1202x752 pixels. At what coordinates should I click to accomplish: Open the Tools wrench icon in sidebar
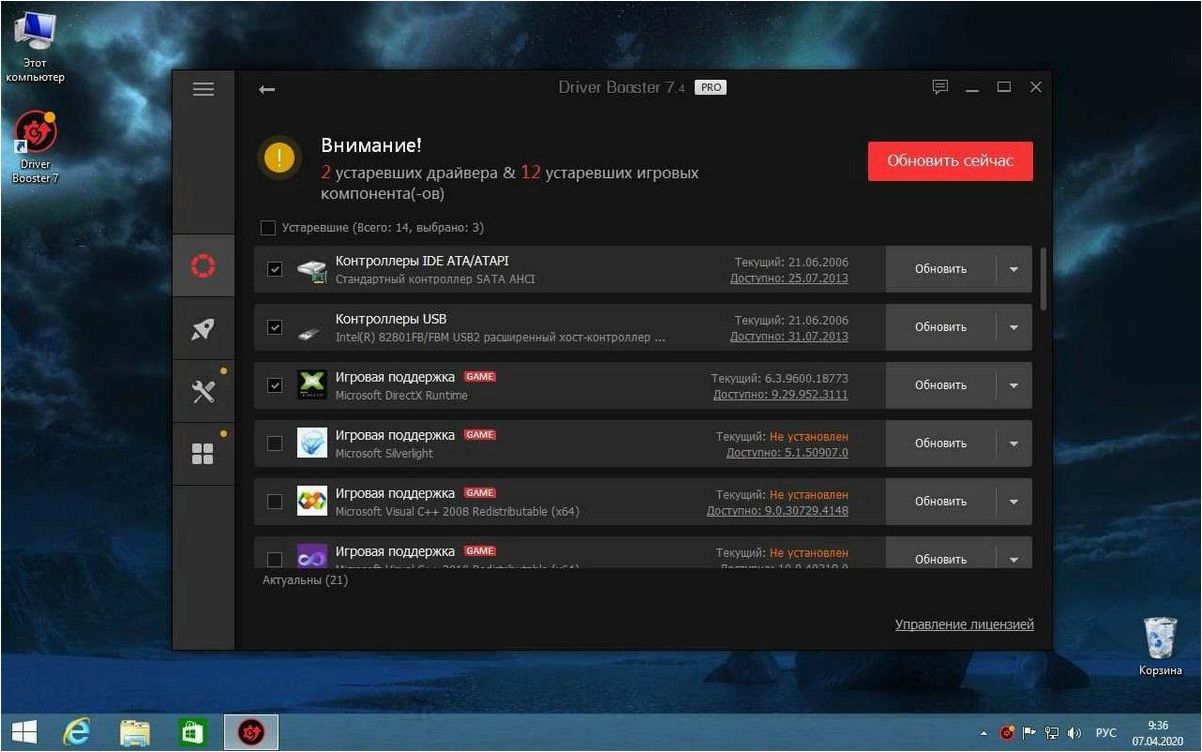pos(203,391)
